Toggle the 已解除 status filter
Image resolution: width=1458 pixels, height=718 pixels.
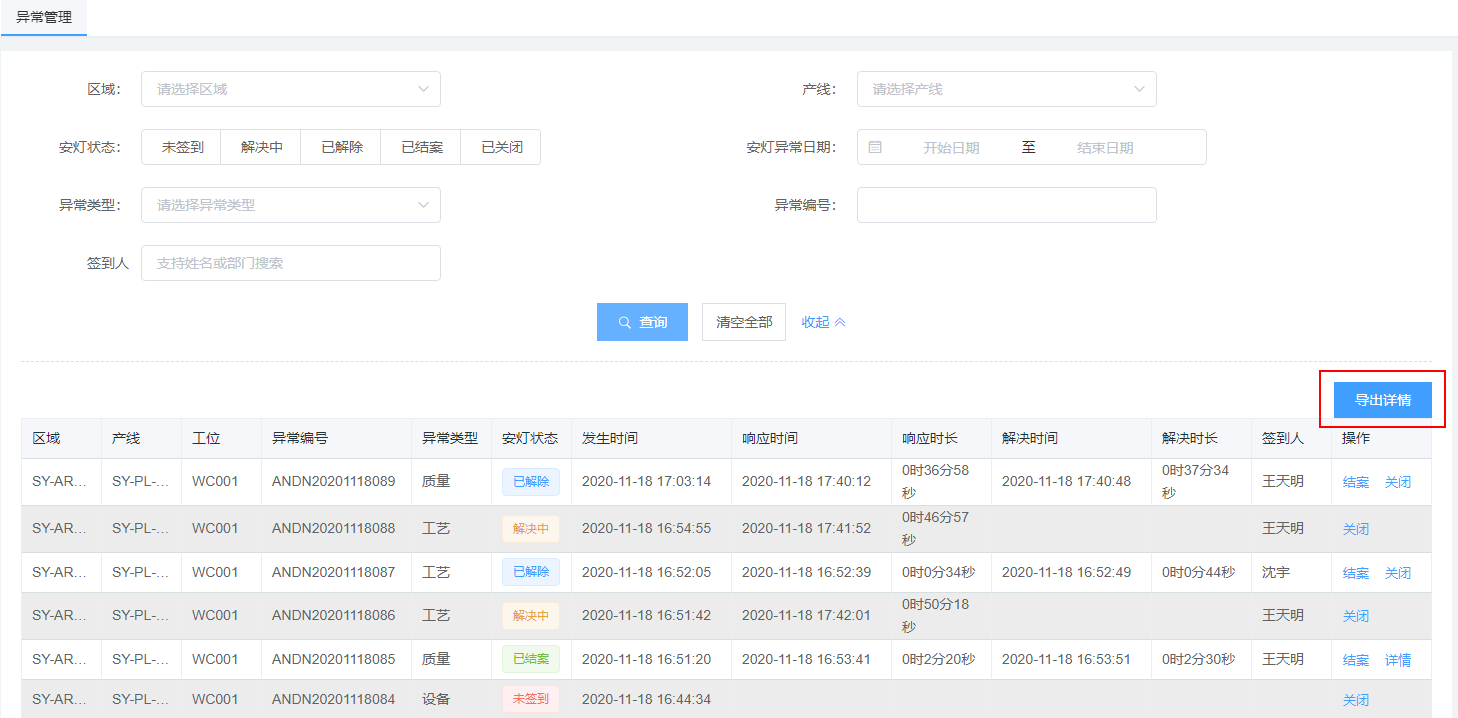pos(341,147)
